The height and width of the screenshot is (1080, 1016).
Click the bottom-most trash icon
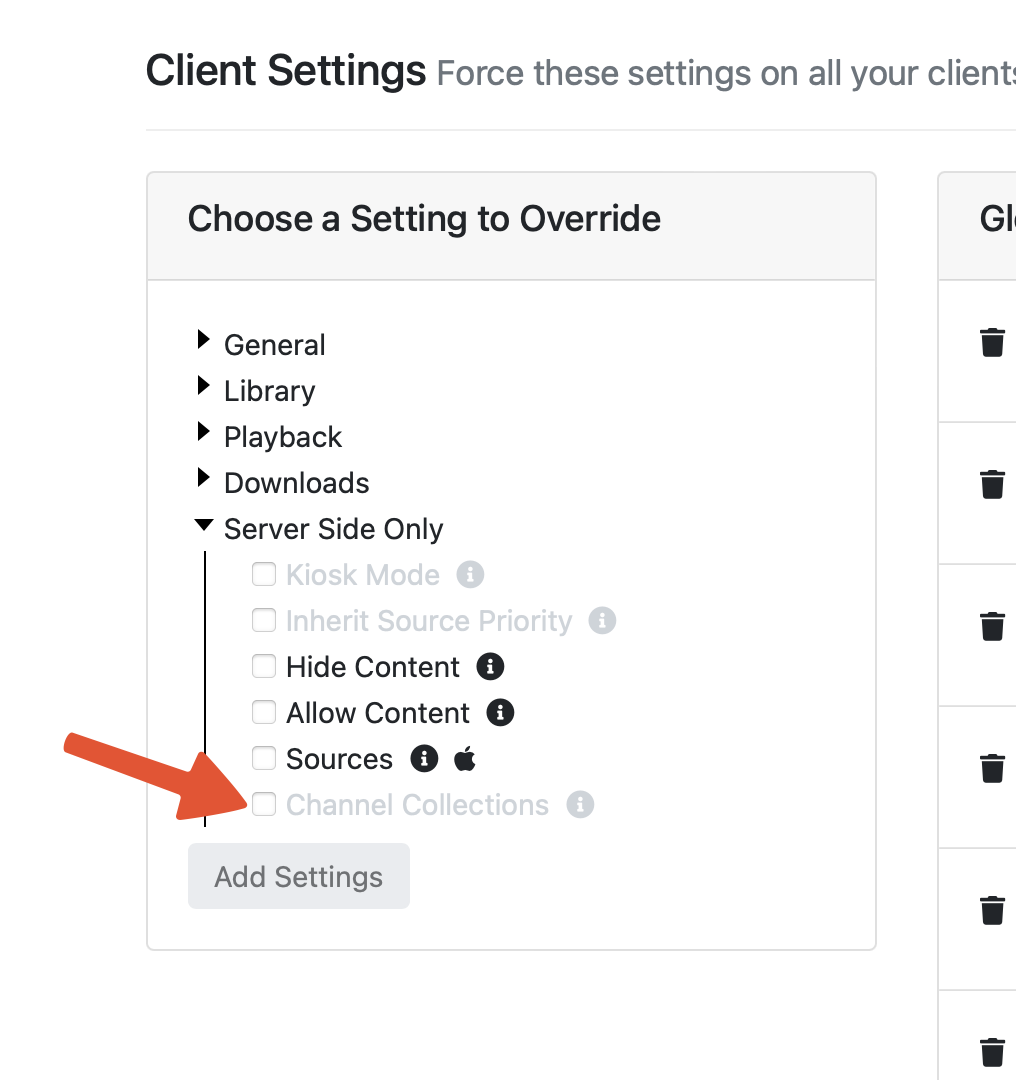pos(992,1052)
